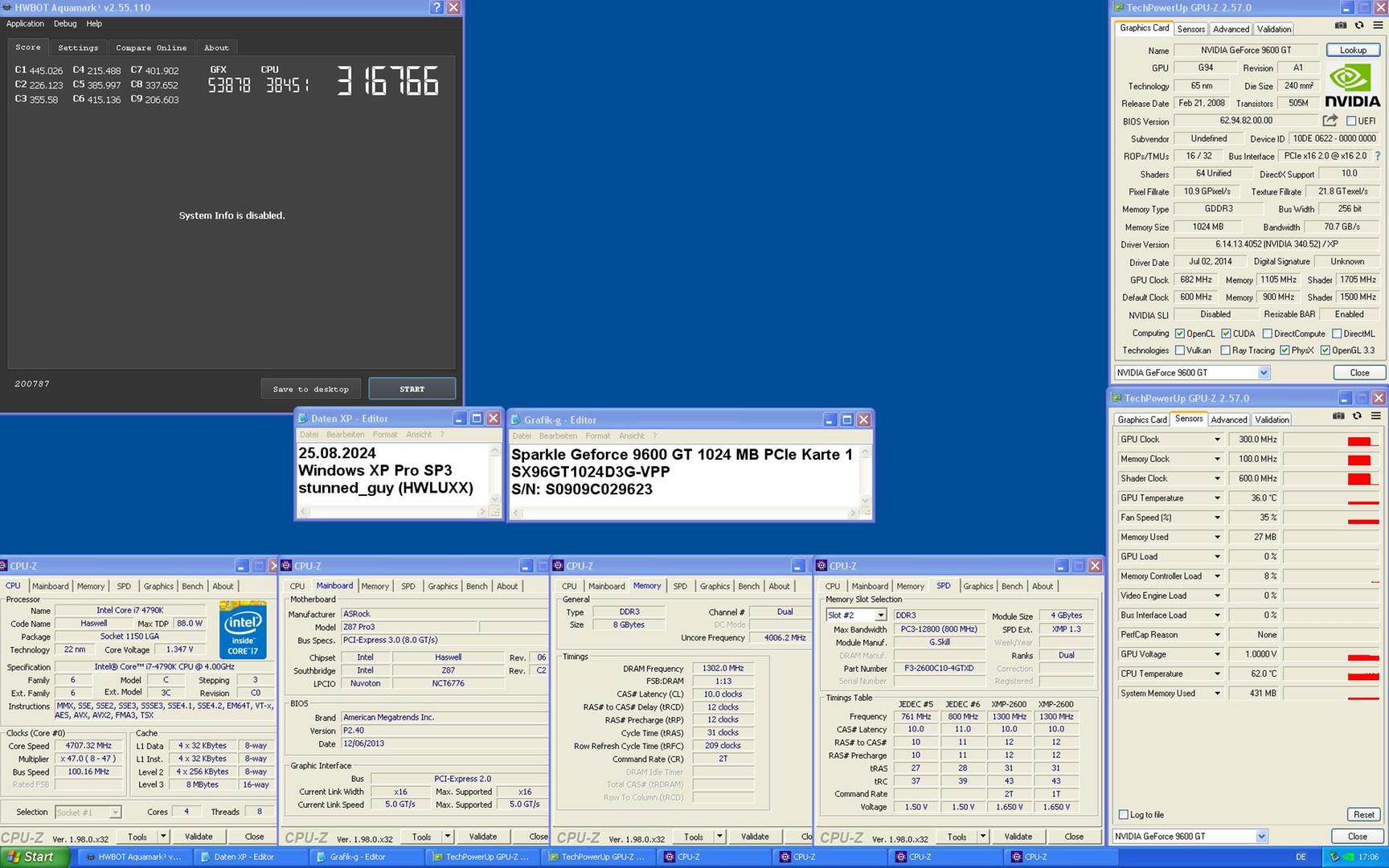Click the NVIDIA logo in GPU-Z
This screenshot has height=868, width=1389.
coord(1352,87)
